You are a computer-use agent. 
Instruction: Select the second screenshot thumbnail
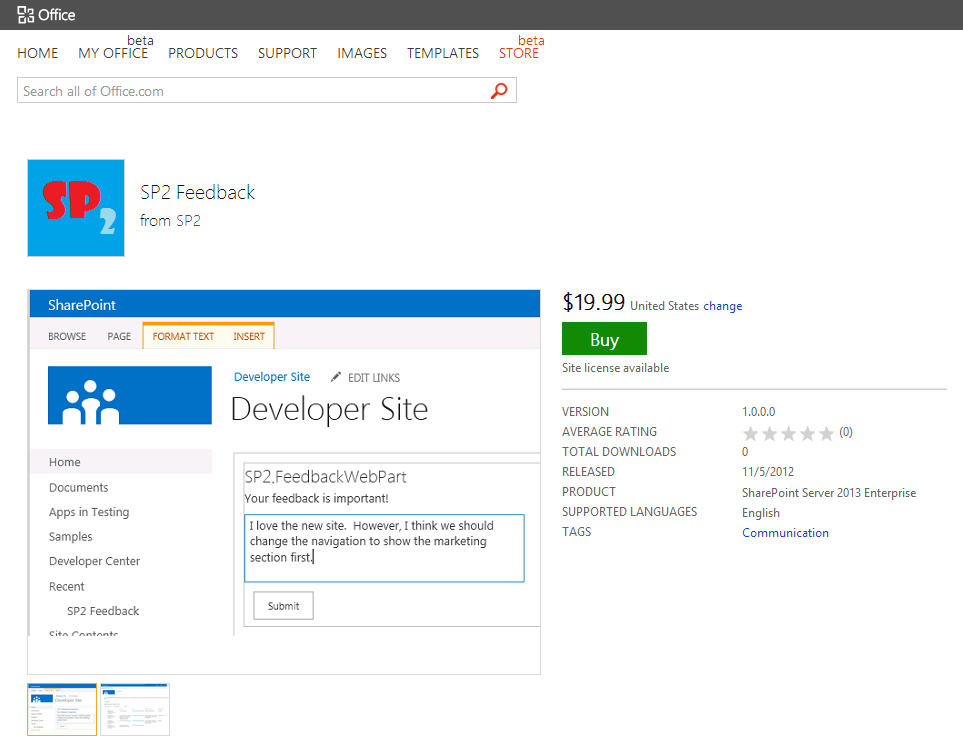point(135,709)
